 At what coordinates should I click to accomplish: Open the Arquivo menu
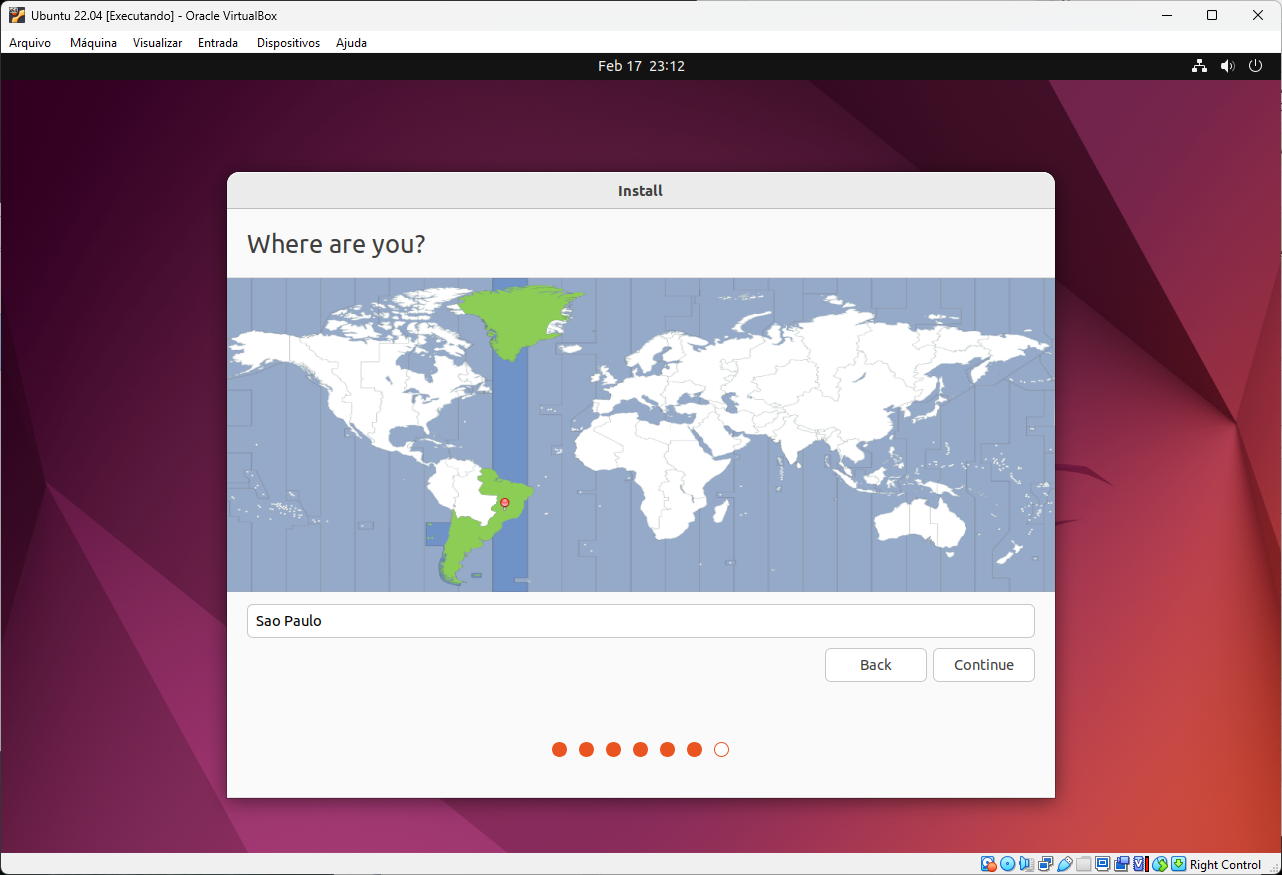click(30, 43)
